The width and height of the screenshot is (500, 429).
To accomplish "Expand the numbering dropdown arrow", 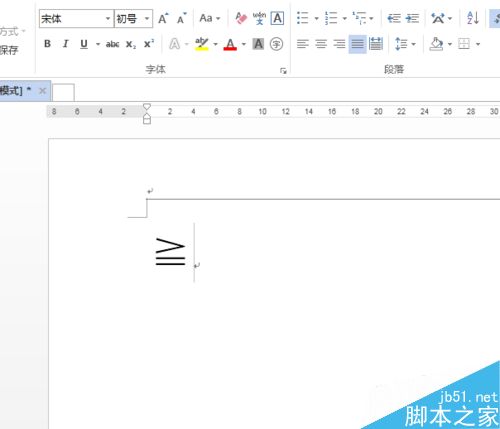I will pos(345,18).
